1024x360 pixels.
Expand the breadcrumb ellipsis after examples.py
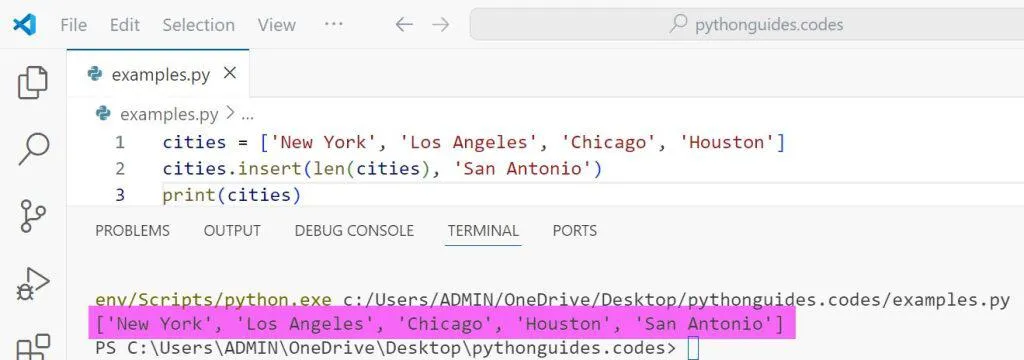248,116
